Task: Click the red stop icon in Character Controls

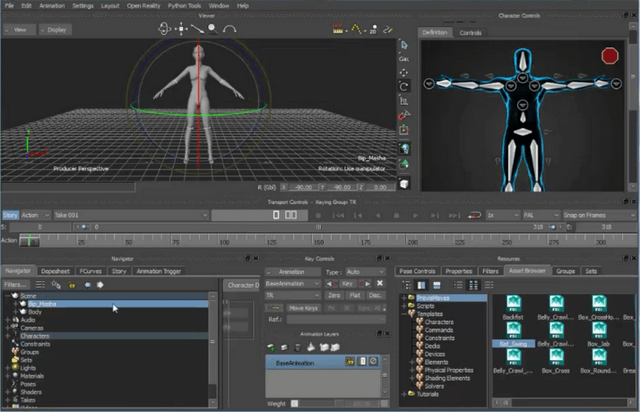Action: (609, 57)
